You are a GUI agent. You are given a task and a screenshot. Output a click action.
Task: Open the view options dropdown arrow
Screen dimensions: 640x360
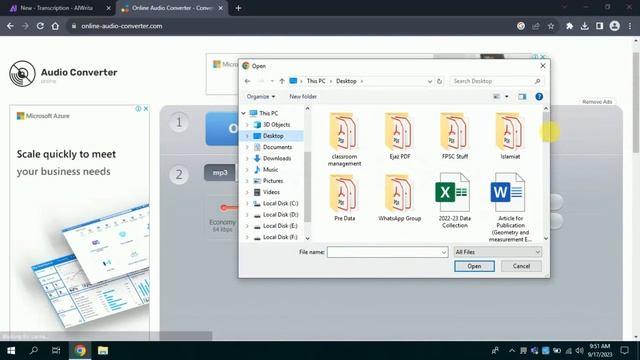pyautogui.click(x=507, y=97)
